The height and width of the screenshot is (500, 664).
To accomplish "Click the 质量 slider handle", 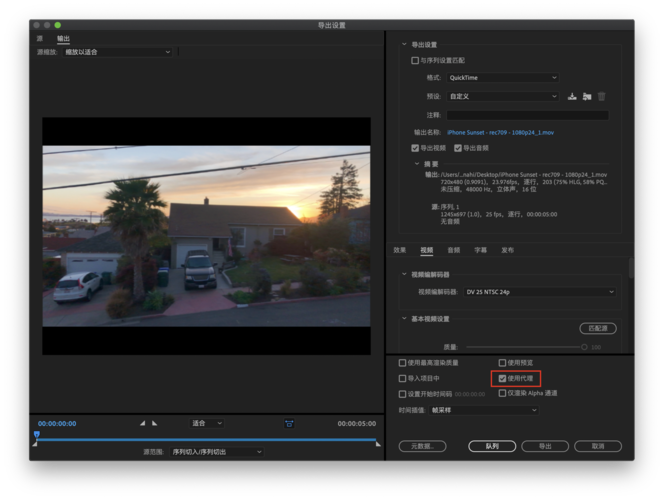I will [x=584, y=347].
